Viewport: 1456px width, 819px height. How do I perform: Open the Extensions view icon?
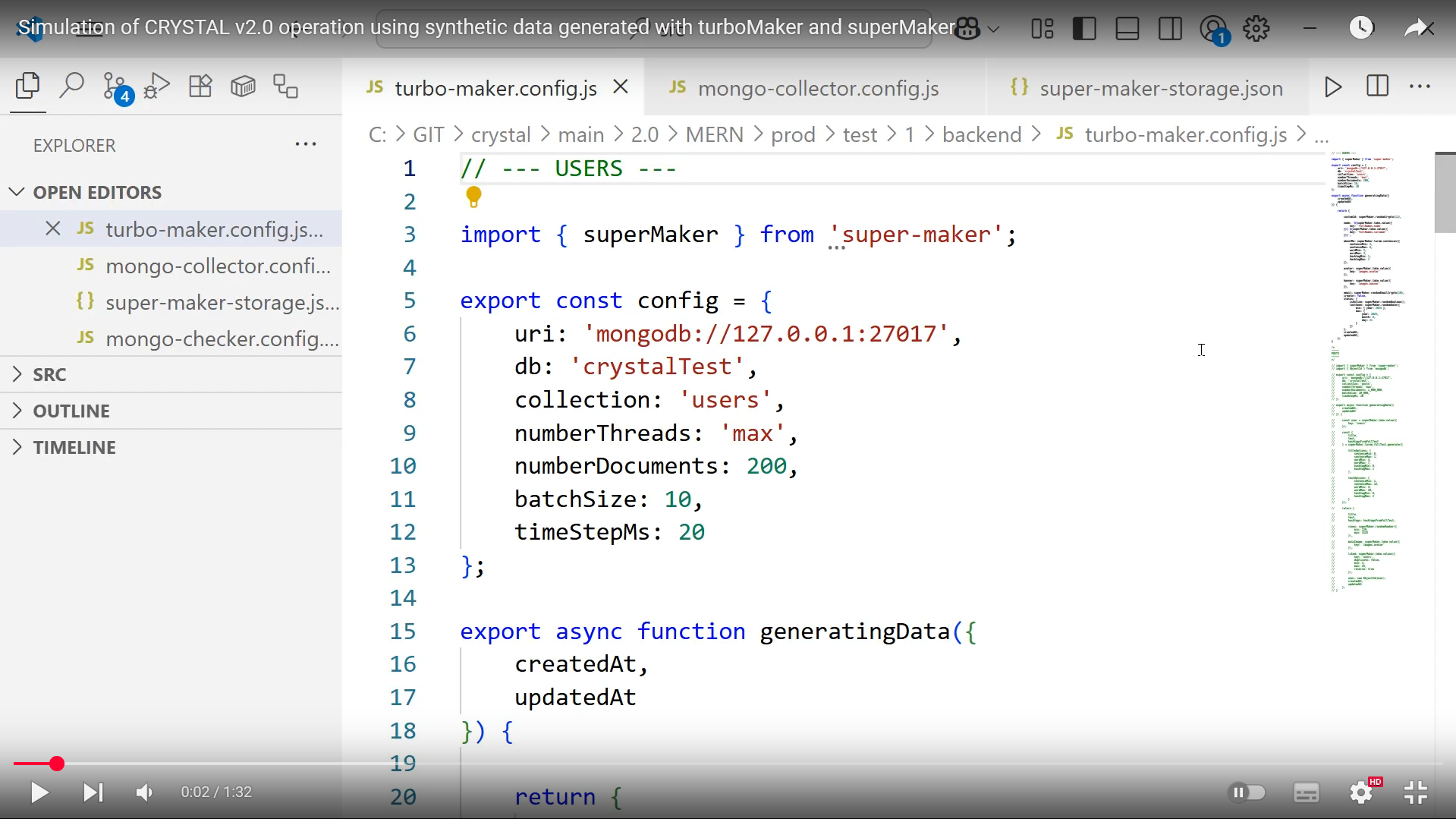(x=200, y=86)
